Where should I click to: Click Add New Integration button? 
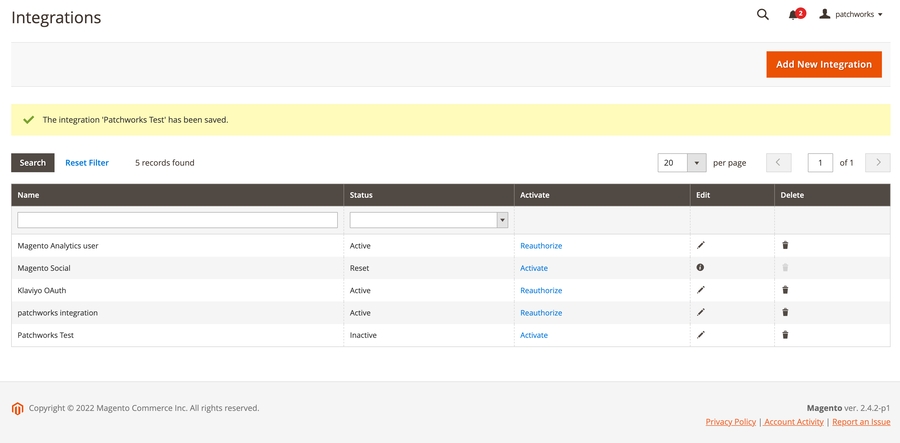point(824,64)
